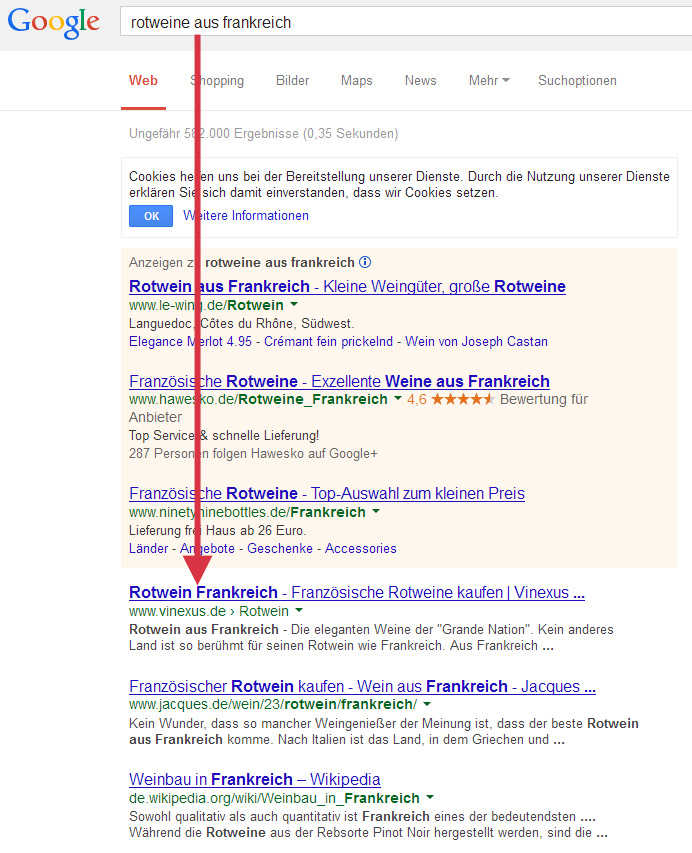This screenshot has width=692, height=853.
Task: Open Crémant fein prickelnd sitelink
Action: [328, 342]
